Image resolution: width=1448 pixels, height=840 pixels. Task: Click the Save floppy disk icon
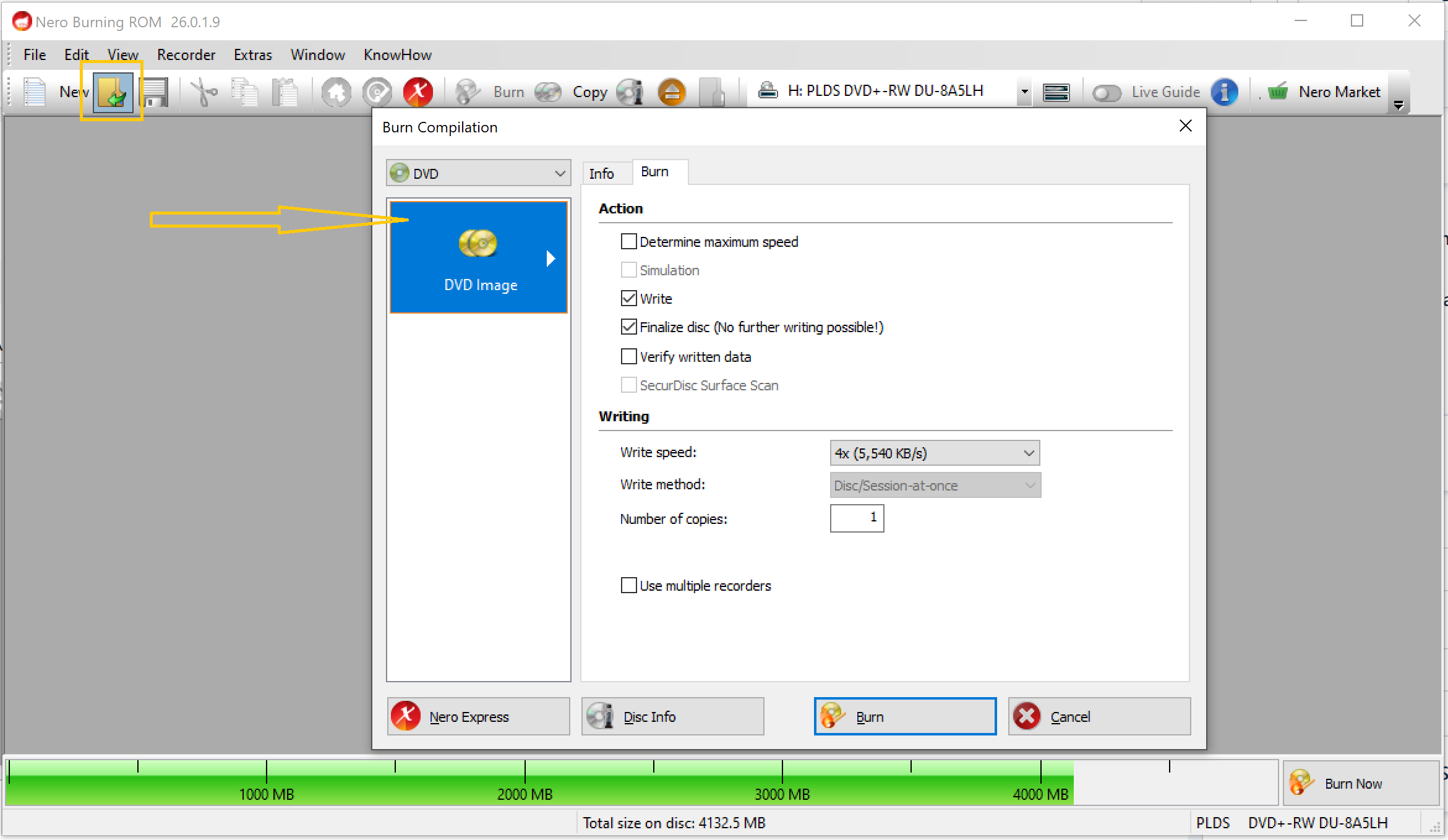click(155, 92)
